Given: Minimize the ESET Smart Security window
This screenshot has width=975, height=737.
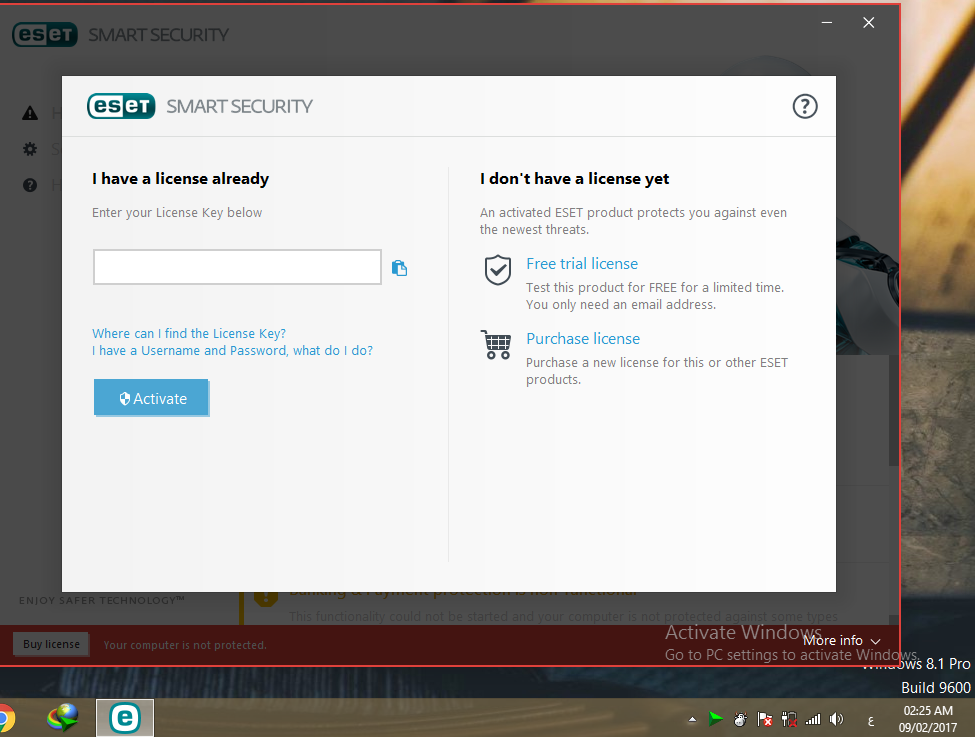Looking at the screenshot, I should [826, 22].
